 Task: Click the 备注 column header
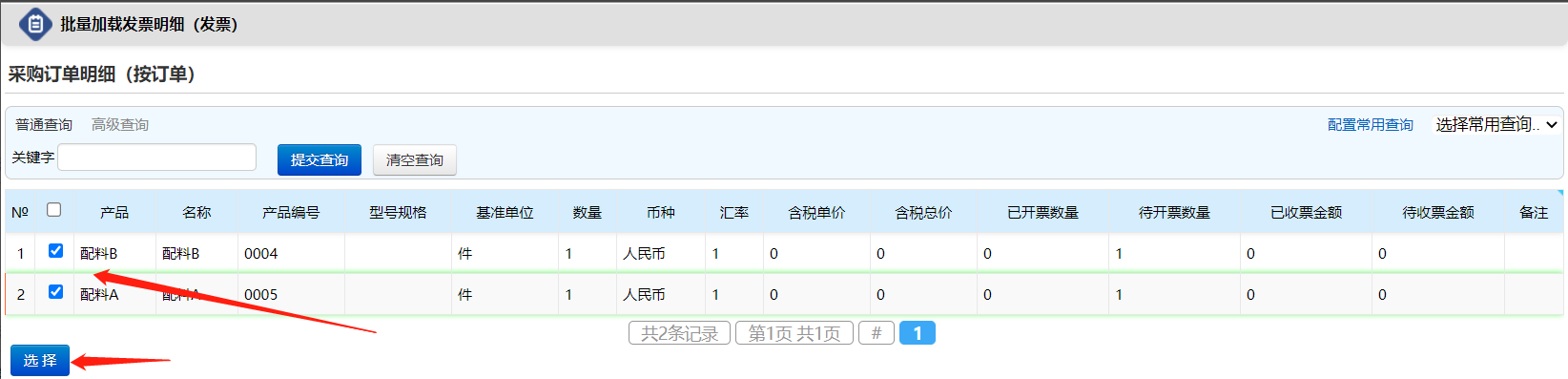pyautogui.click(x=1534, y=213)
